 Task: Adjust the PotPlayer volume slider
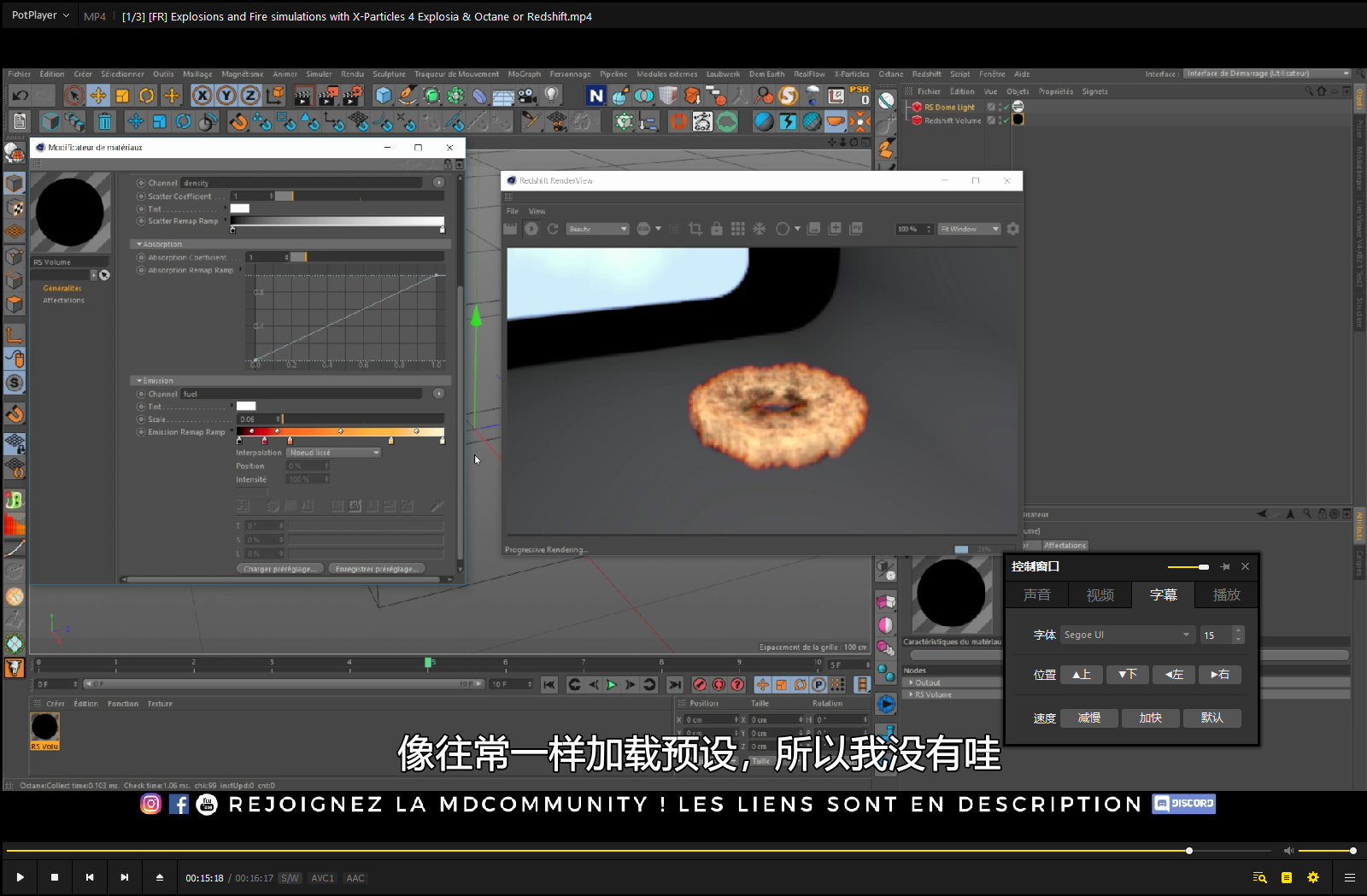(x=1326, y=851)
